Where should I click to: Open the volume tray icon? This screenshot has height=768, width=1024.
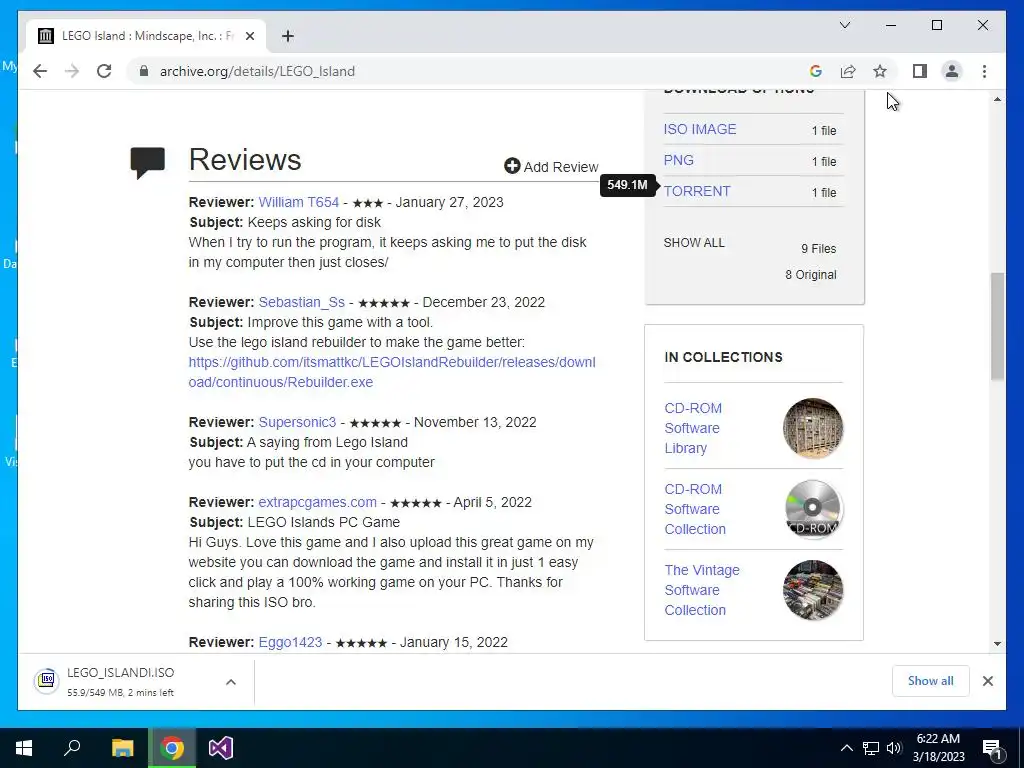(894, 748)
